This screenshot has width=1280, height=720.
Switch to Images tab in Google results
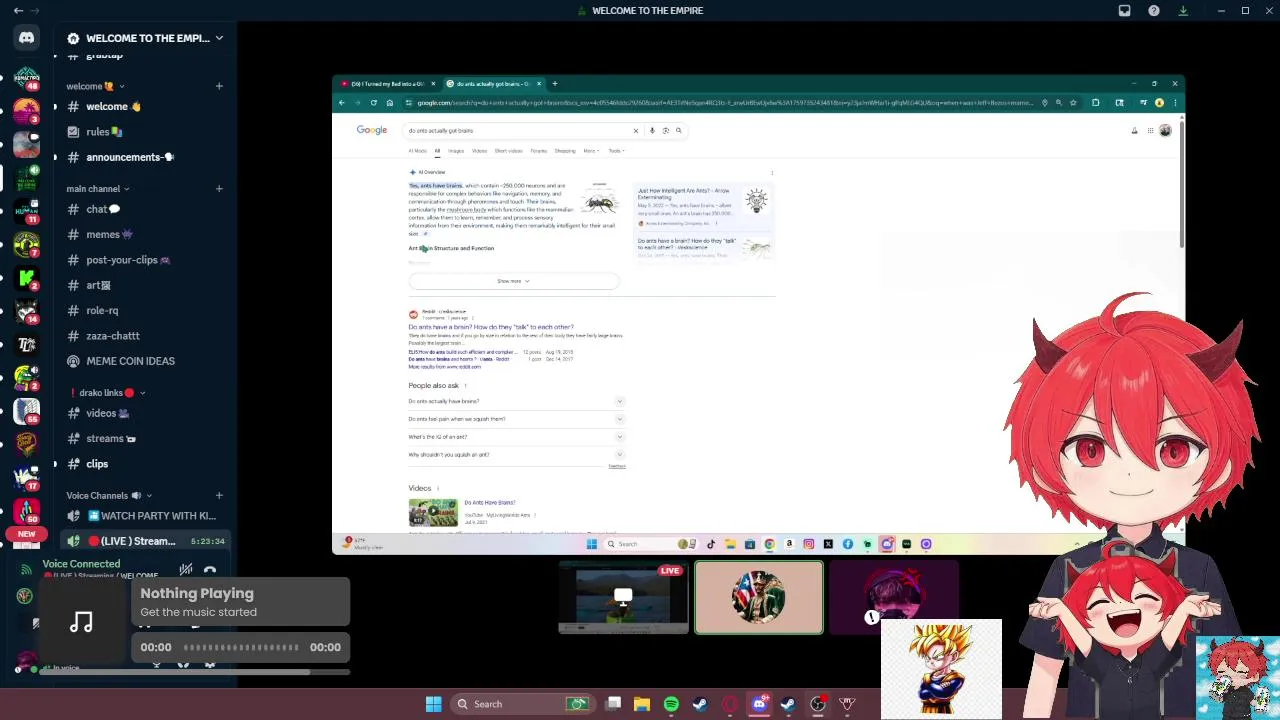tap(456, 151)
